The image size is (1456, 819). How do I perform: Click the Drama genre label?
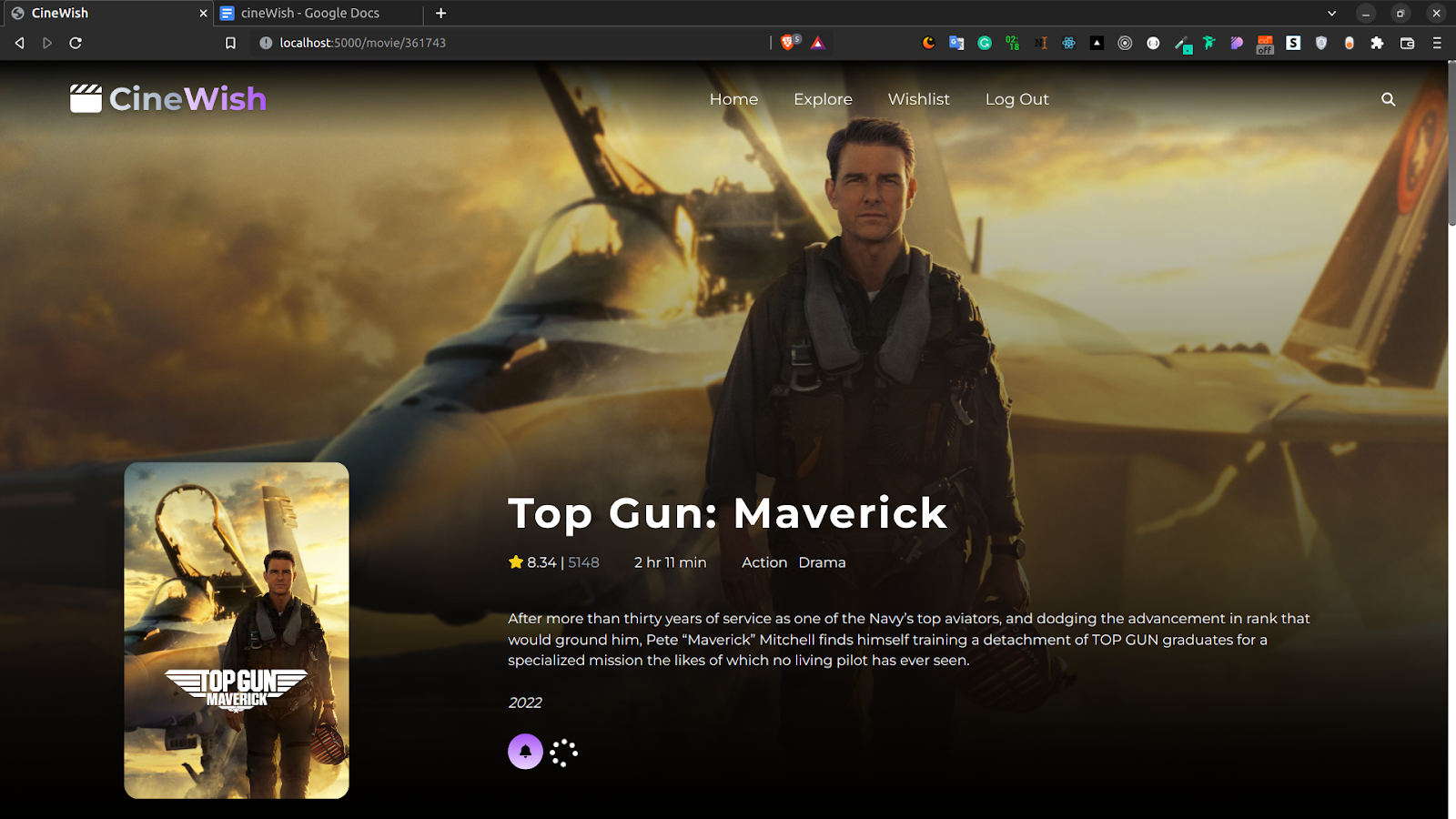(822, 562)
